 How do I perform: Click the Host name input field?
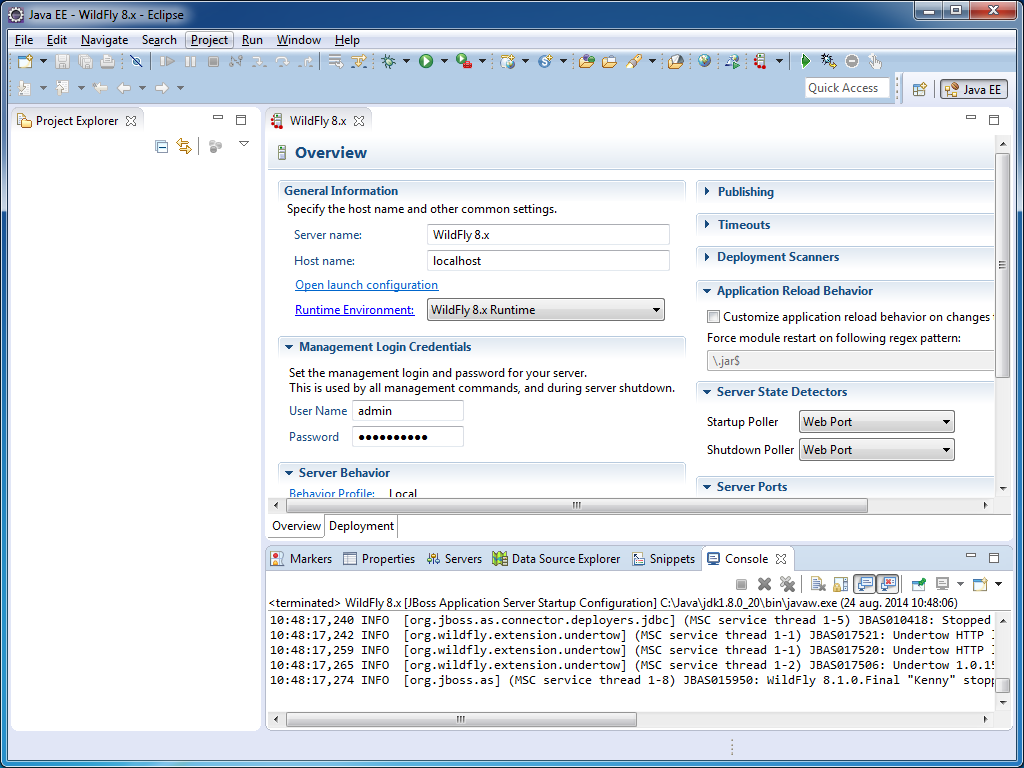[549, 261]
